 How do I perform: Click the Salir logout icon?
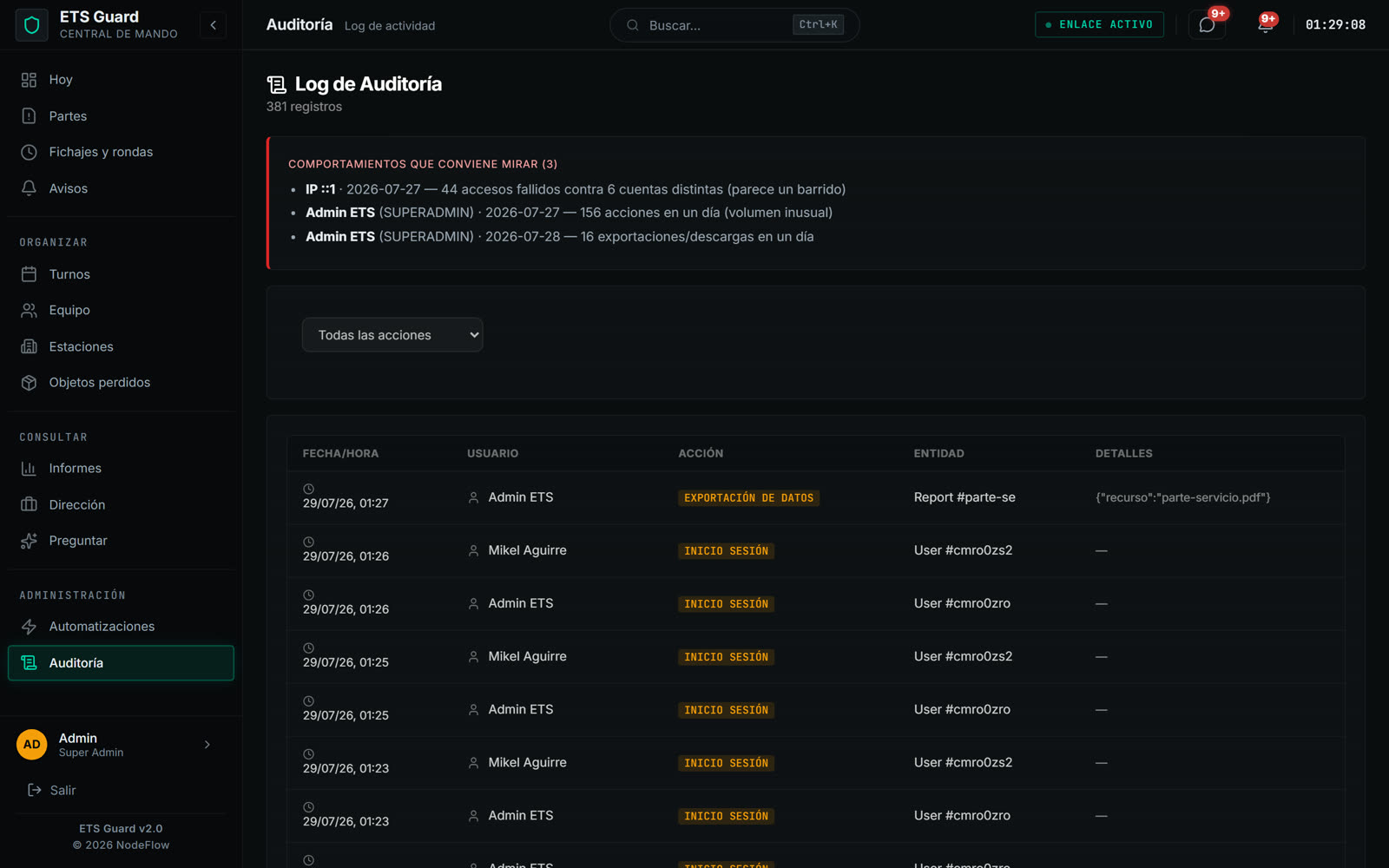coord(35,790)
